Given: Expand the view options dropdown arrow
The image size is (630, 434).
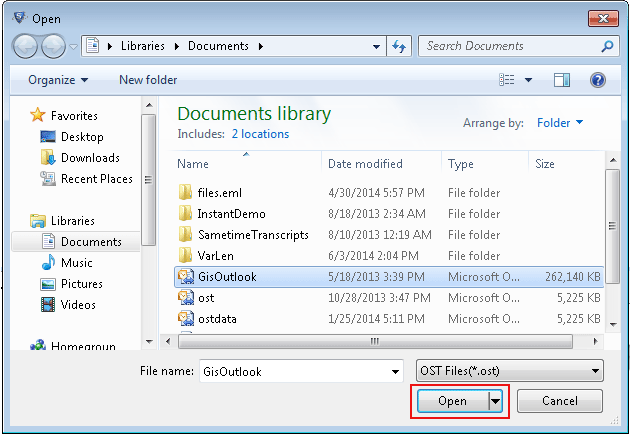Looking at the screenshot, I should tap(528, 80).
